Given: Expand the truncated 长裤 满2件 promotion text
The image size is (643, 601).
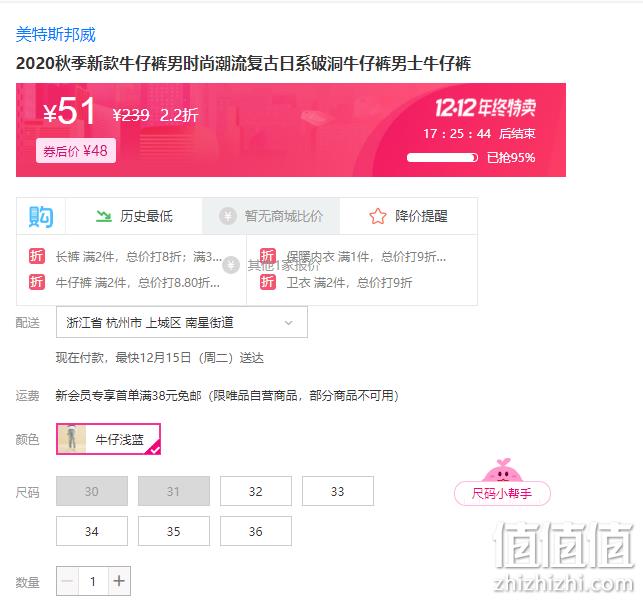Looking at the screenshot, I should [x=139, y=257].
